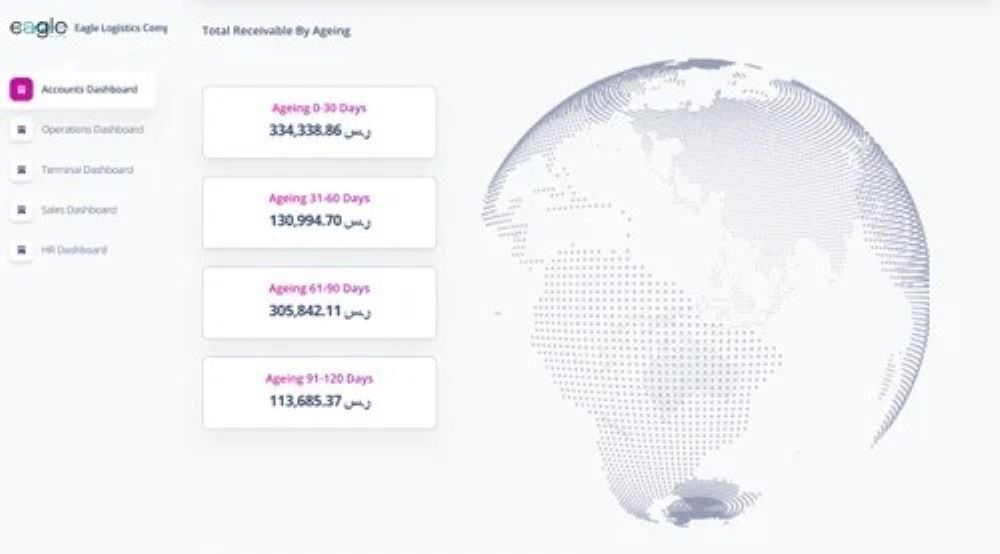Click the Accounts Dashboard pink icon
The image size is (1000, 554).
pos(21,89)
